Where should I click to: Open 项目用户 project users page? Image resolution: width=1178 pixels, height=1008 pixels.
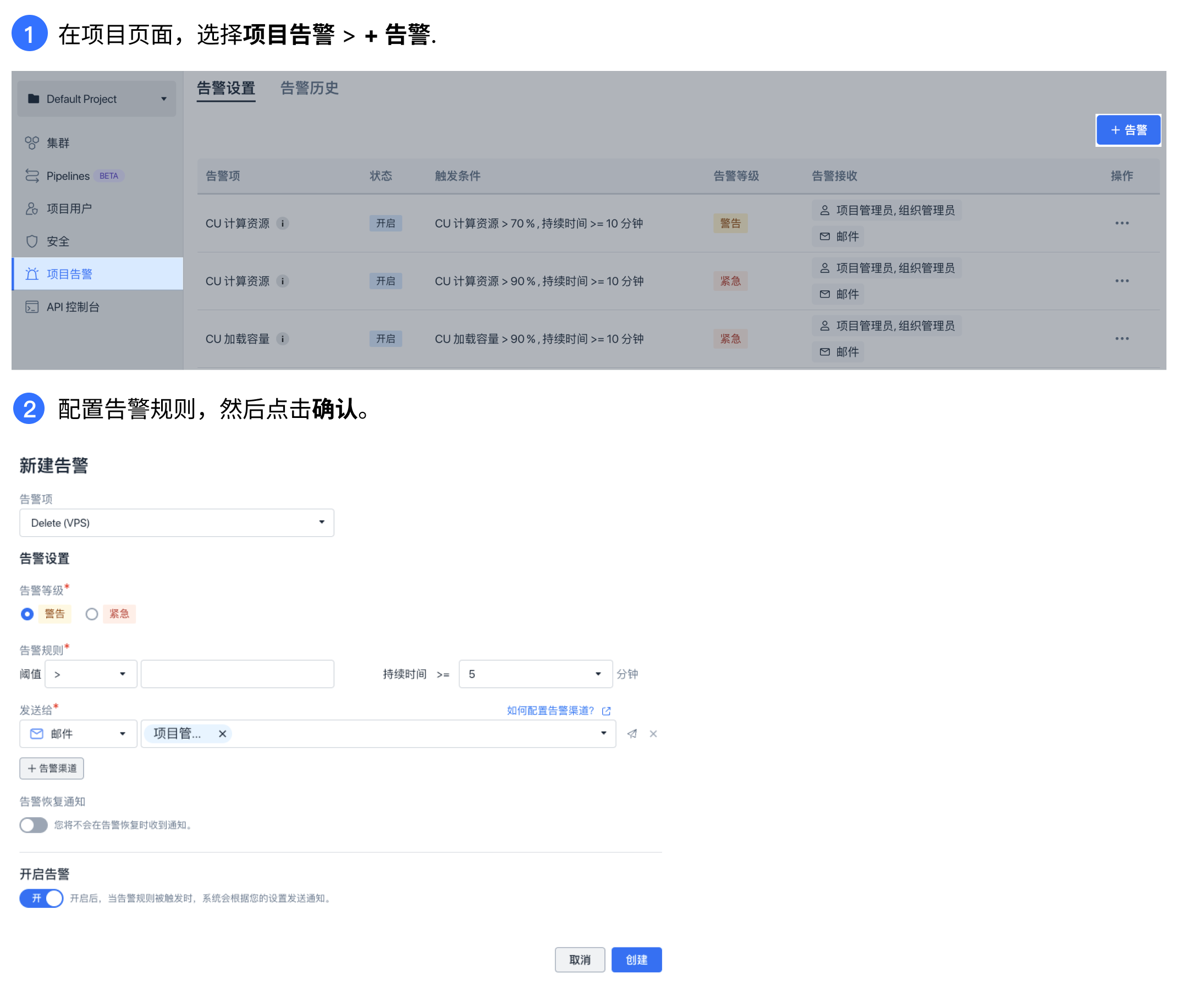(97, 208)
